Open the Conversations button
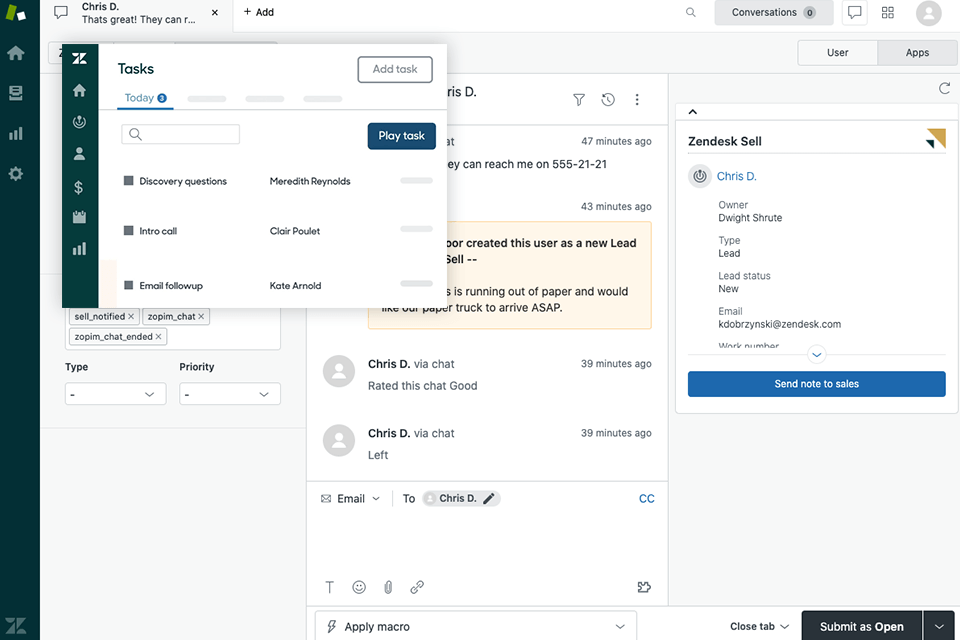 [774, 12]
